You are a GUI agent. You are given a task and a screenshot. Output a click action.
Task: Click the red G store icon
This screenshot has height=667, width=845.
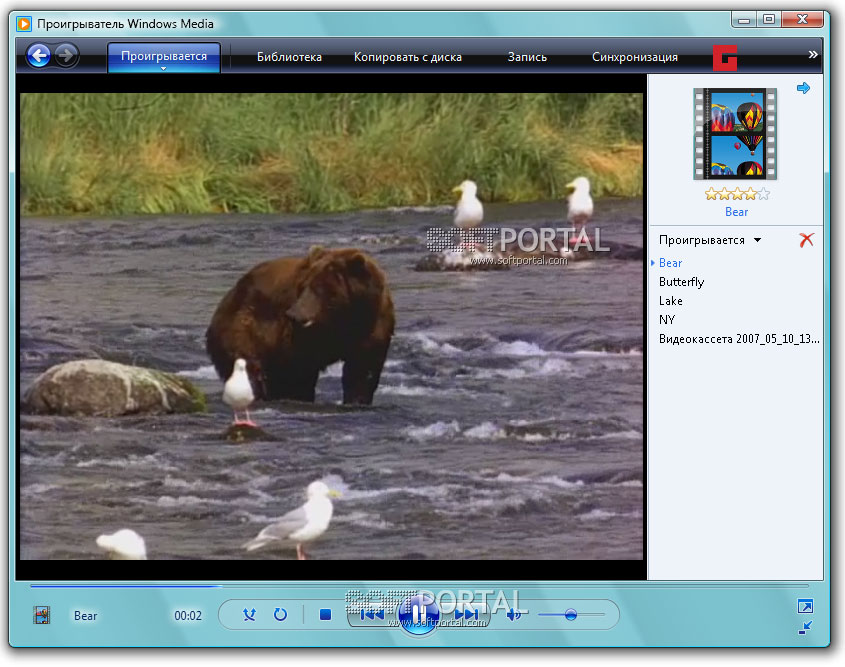[725, 58]
